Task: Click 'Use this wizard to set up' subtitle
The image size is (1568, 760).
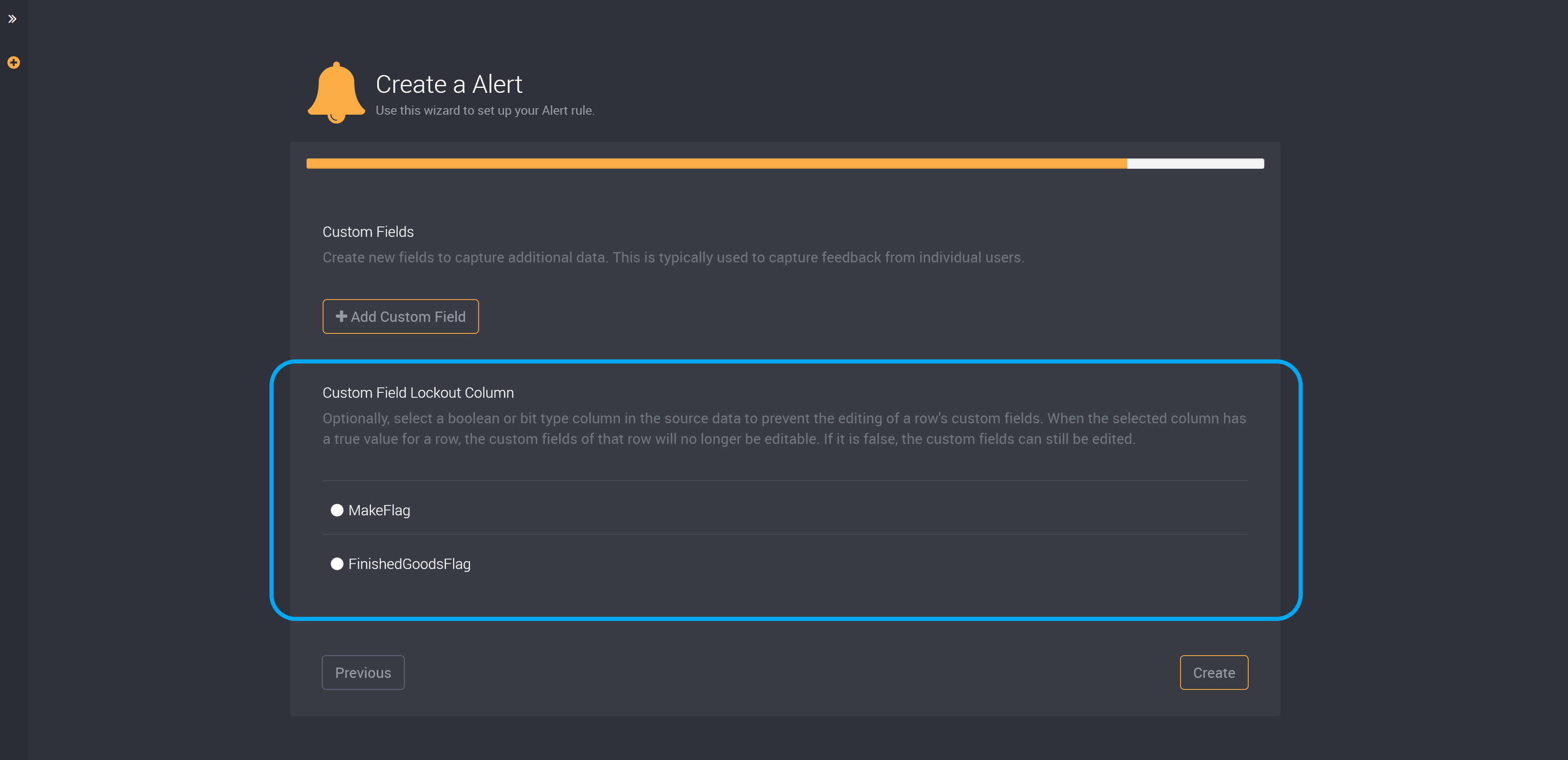Action: click(485, 111)
